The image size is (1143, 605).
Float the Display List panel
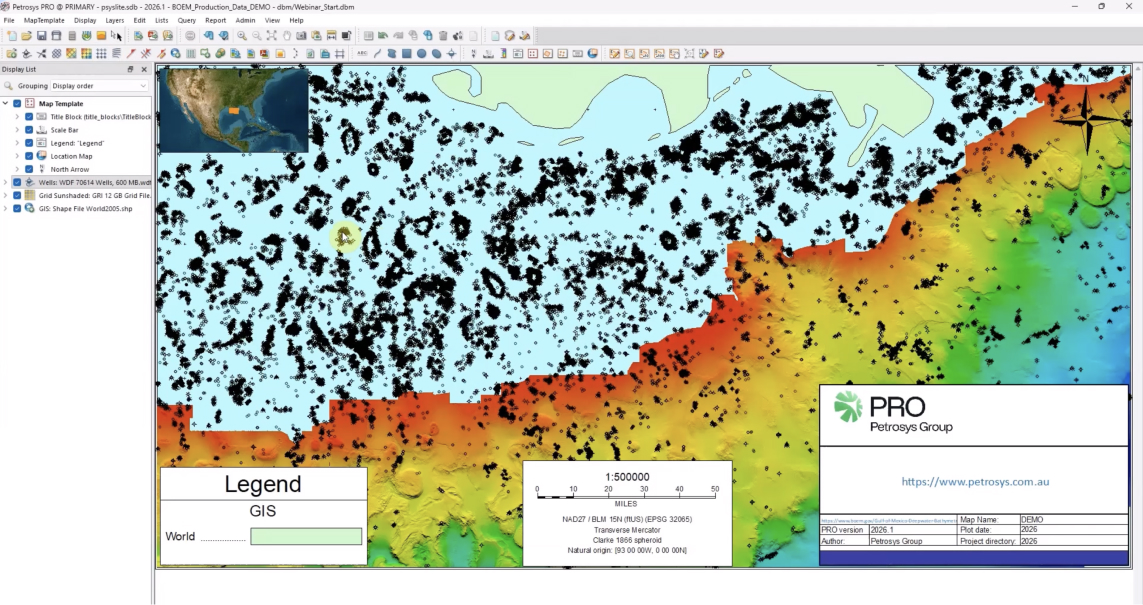[x=130, y=70]
